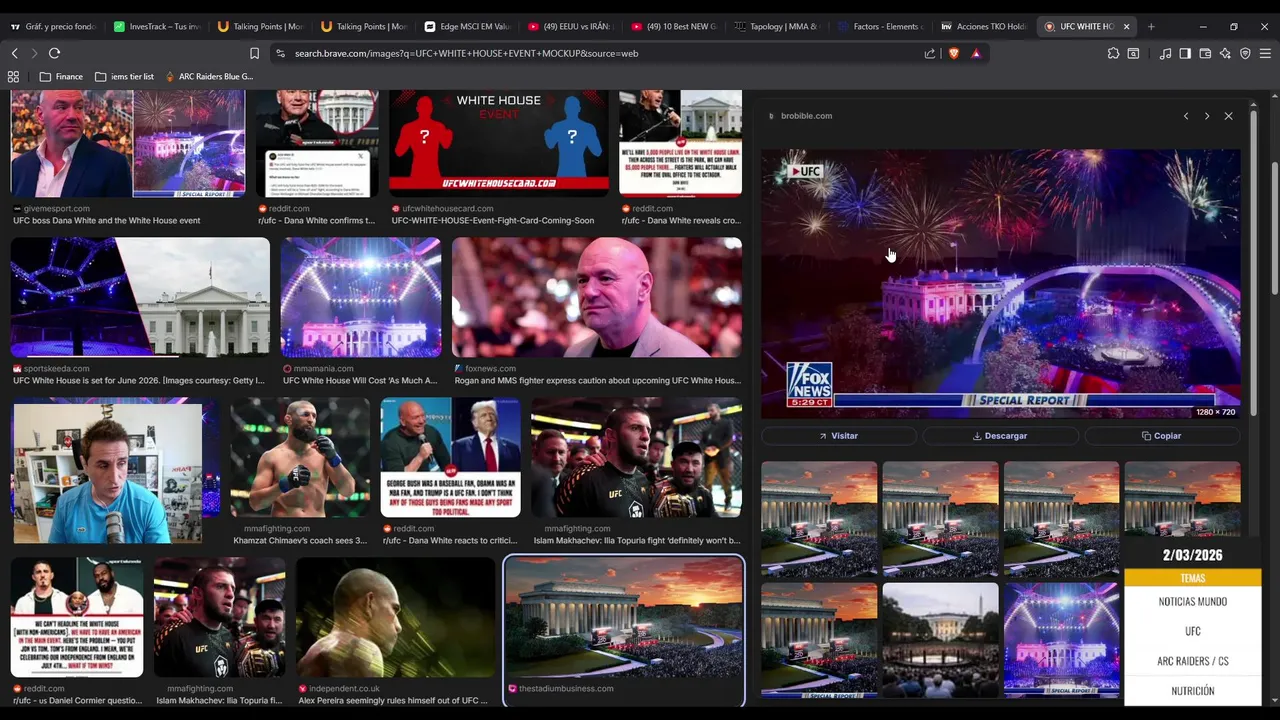Open Daniel Cormier questions reddit result

[77, 617]
